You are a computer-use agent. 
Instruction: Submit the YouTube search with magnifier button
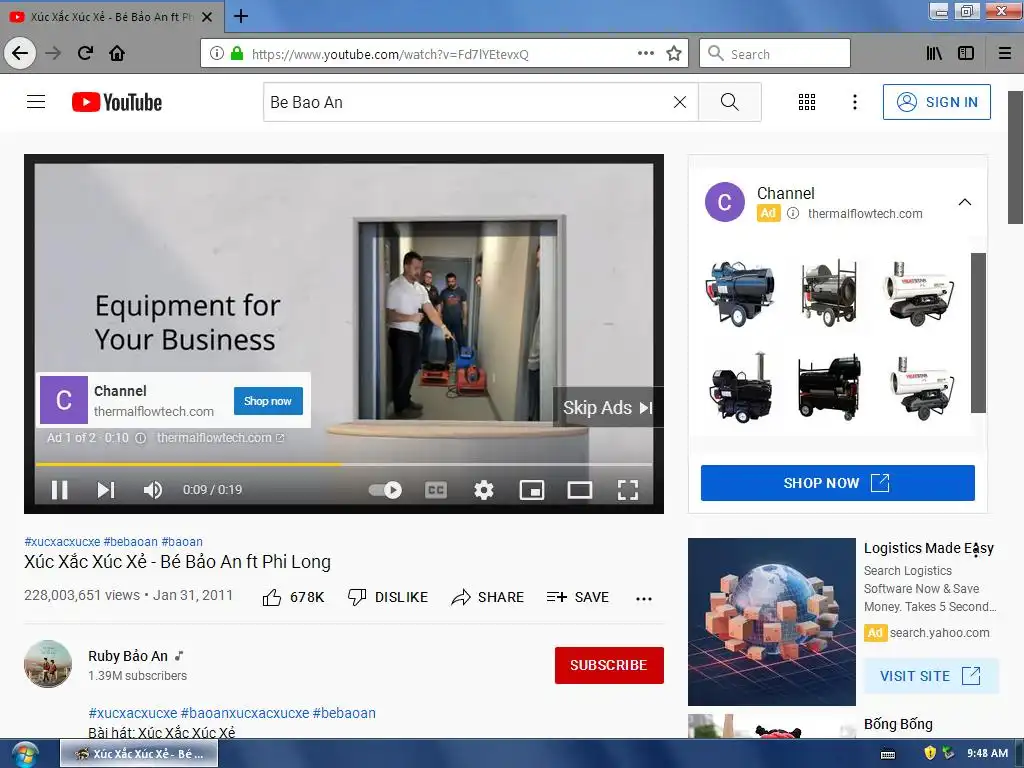click(x=729, y=102)
